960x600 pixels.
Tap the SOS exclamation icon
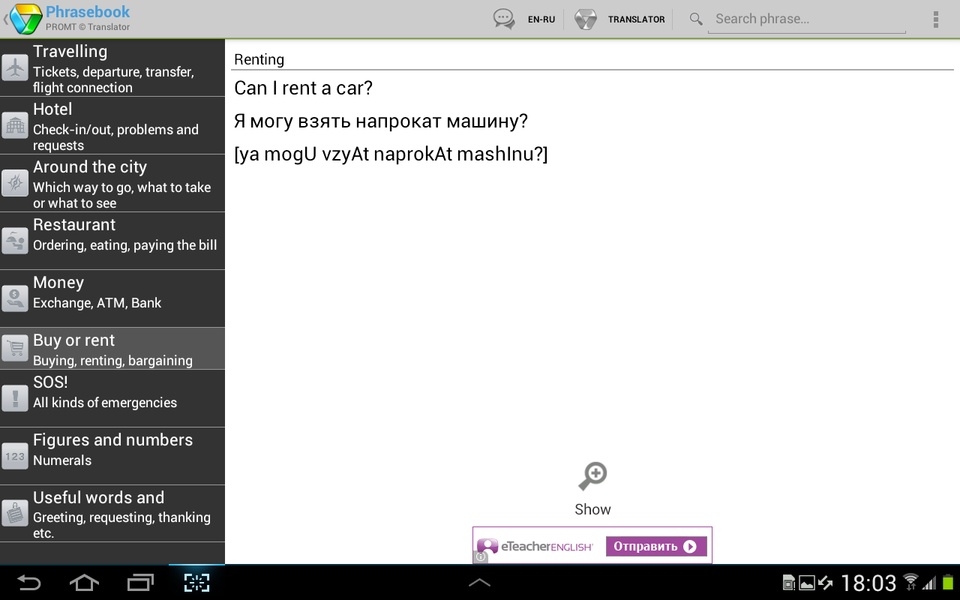pyautogui.click(x=15, y=398)
